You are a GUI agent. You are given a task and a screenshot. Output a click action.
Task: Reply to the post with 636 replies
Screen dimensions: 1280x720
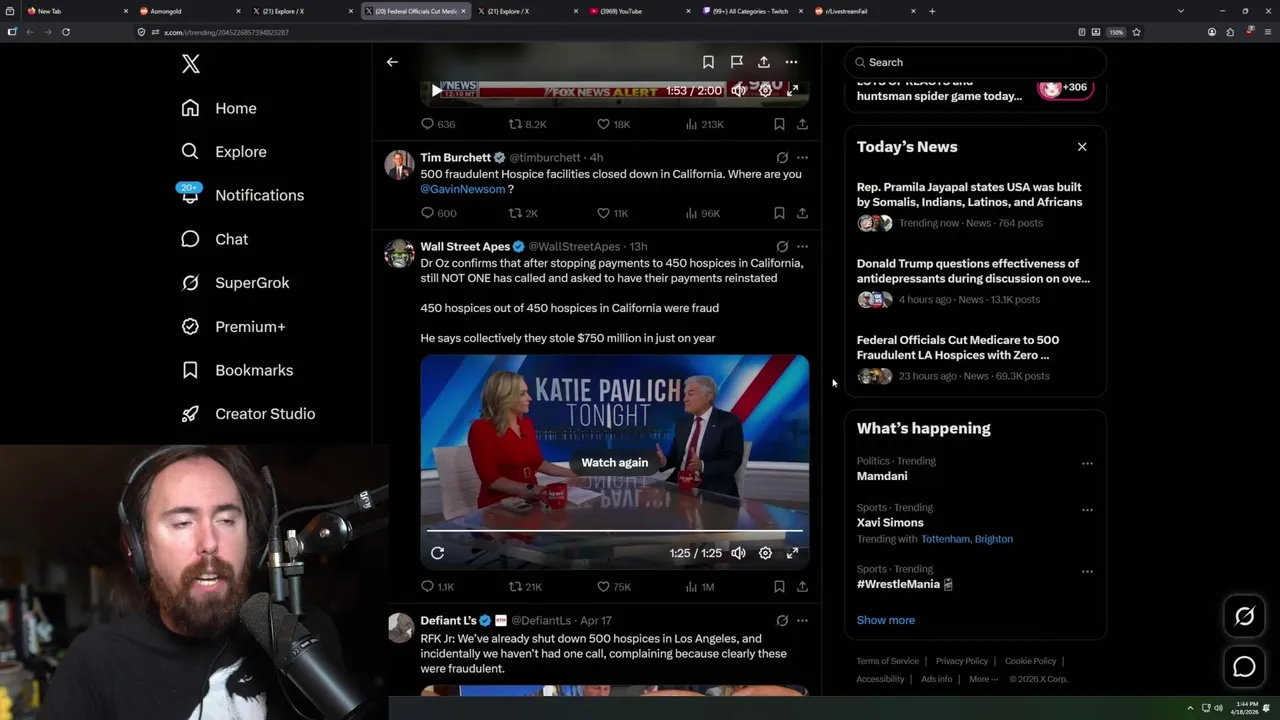tap(438, 124)
